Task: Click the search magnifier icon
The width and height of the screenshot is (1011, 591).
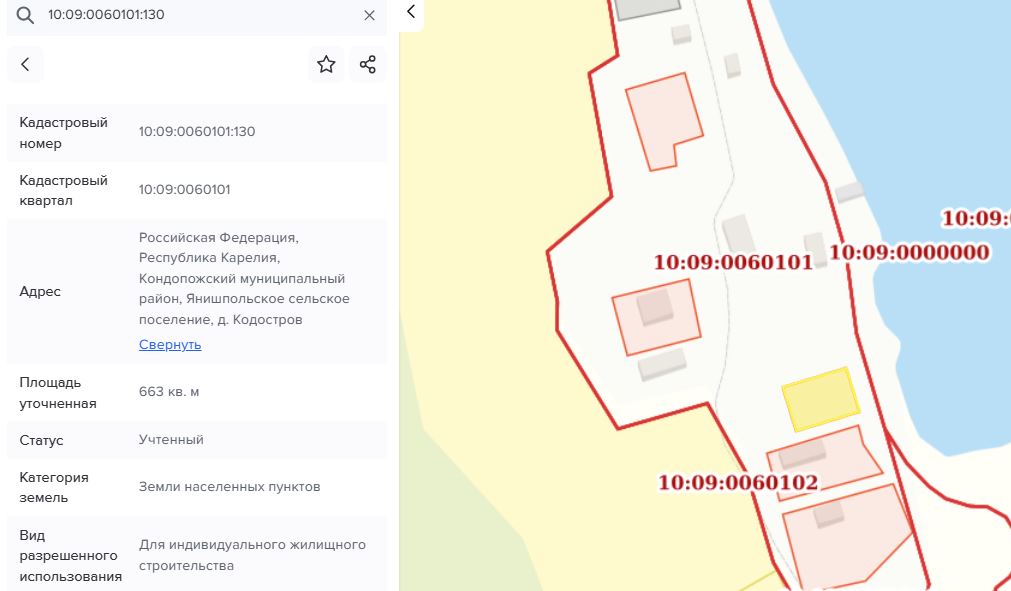Action: click(x=25, y=15)
